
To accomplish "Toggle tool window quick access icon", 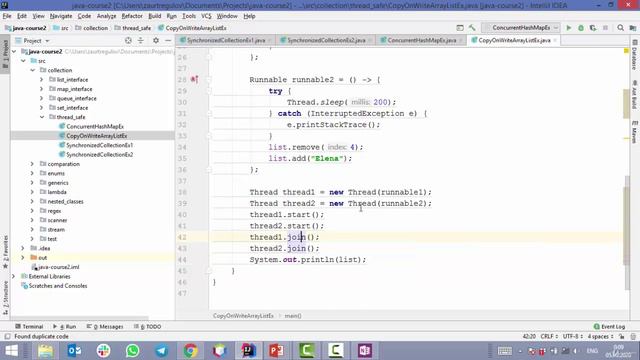I will [7, 337].
